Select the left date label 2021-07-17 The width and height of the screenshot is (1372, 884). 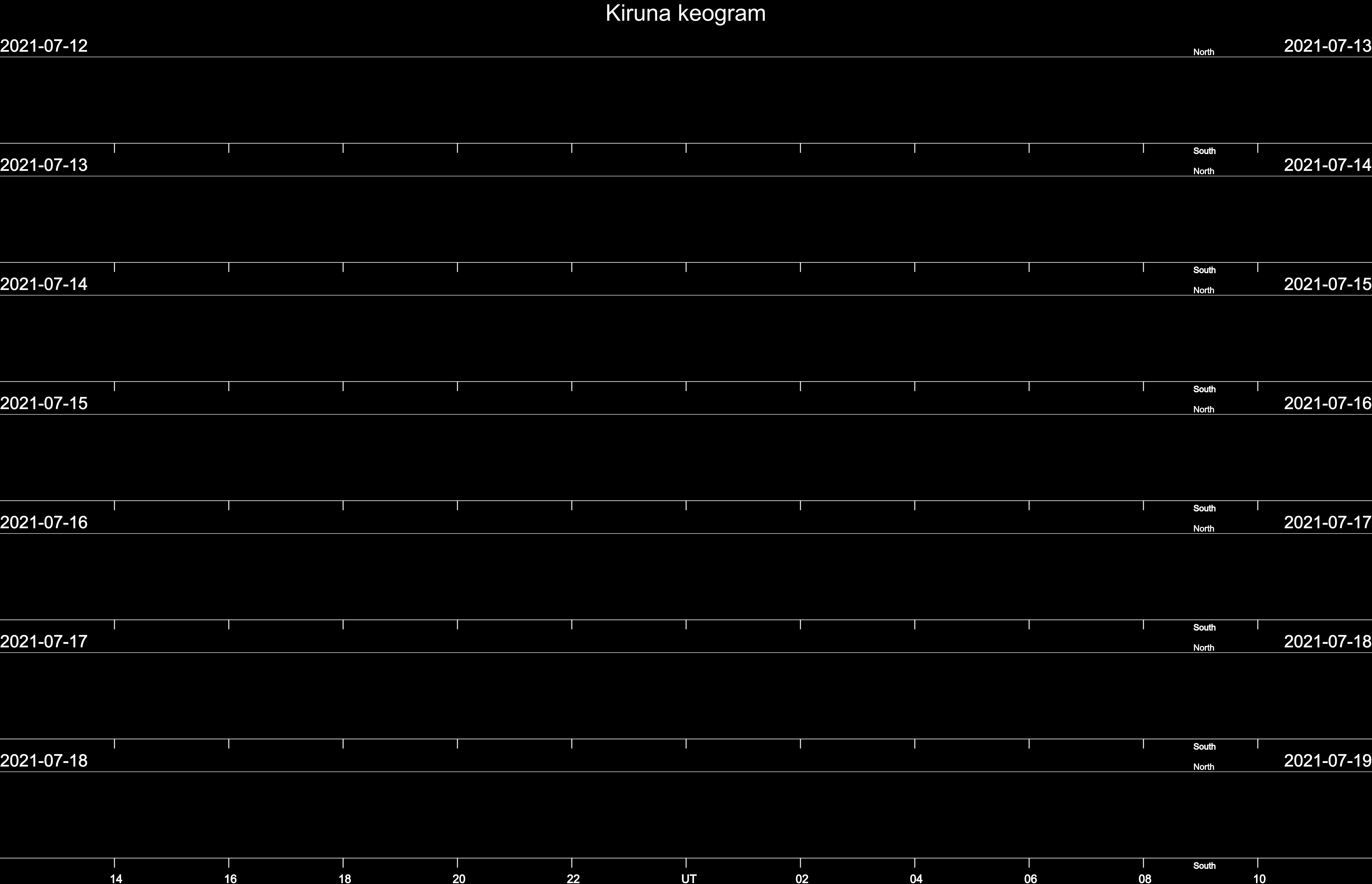click(44, 641)
